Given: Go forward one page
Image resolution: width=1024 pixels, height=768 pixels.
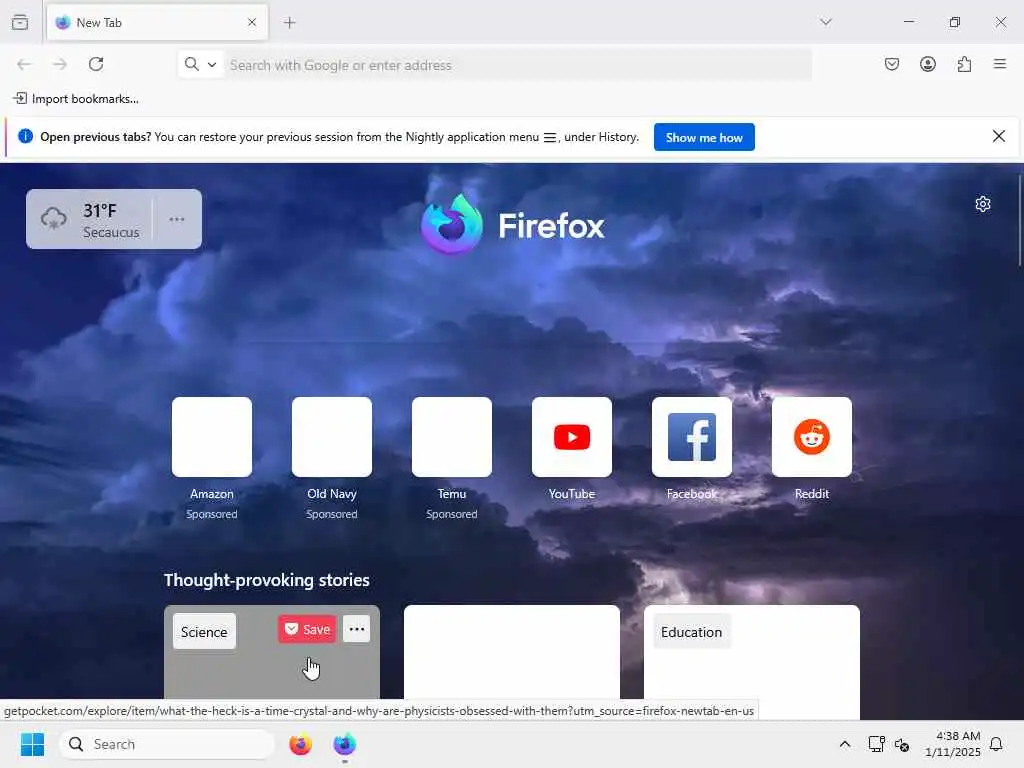Looking at the screenshot, I should coord(60,64).
